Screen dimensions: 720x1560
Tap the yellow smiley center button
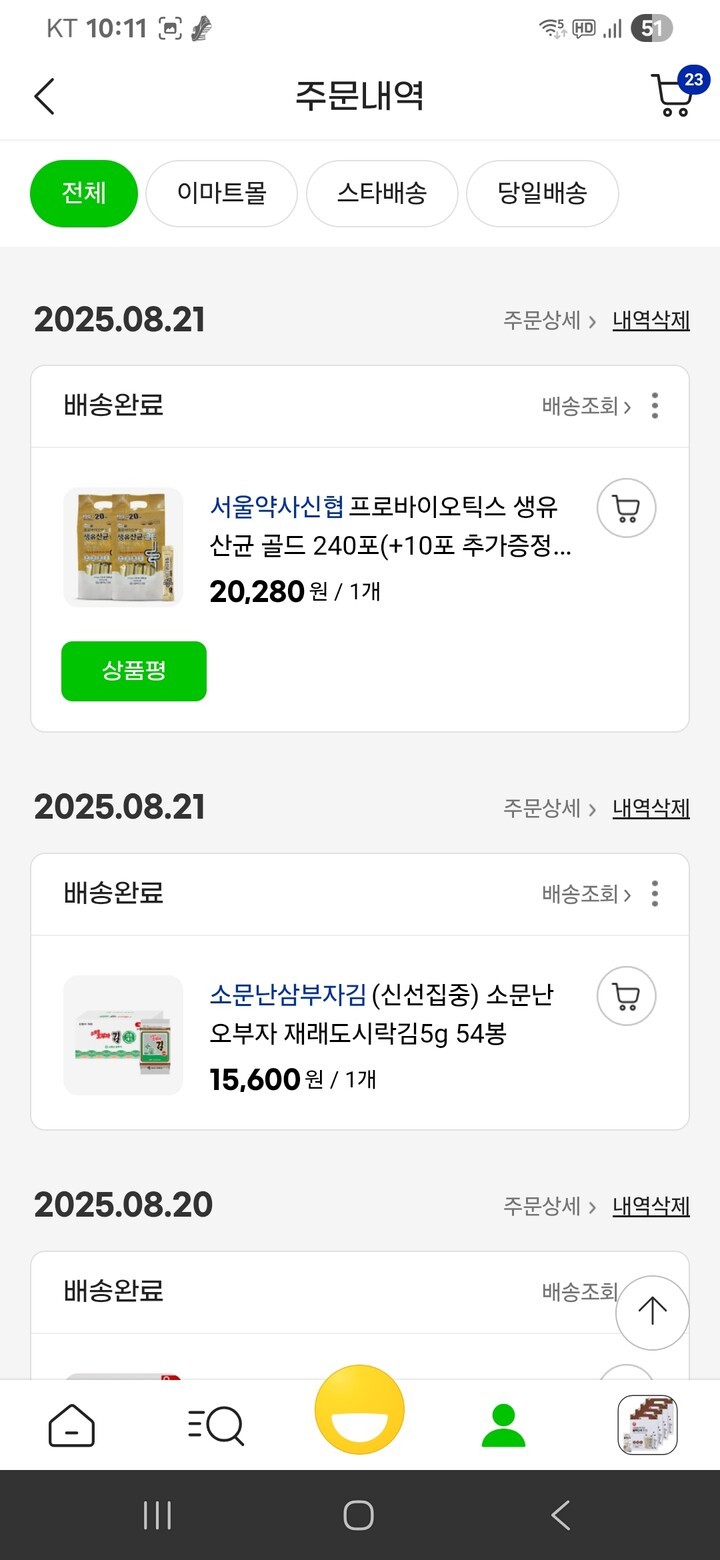click(x=360, y=1411)
